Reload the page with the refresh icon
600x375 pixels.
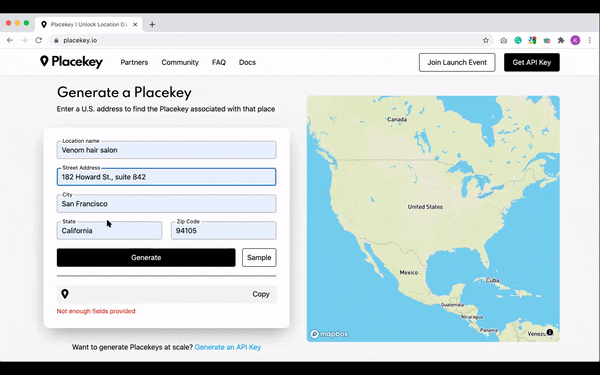click(39, 40)
